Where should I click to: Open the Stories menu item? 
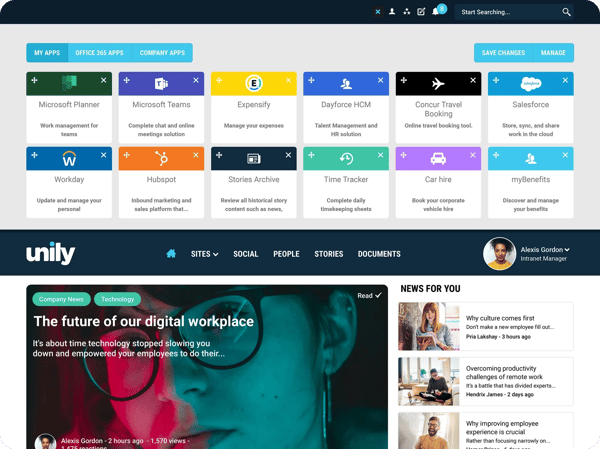329,254
